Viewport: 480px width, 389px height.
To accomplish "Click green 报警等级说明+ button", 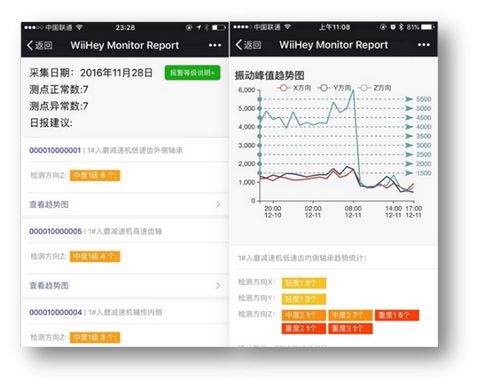I will coord(192,73).
